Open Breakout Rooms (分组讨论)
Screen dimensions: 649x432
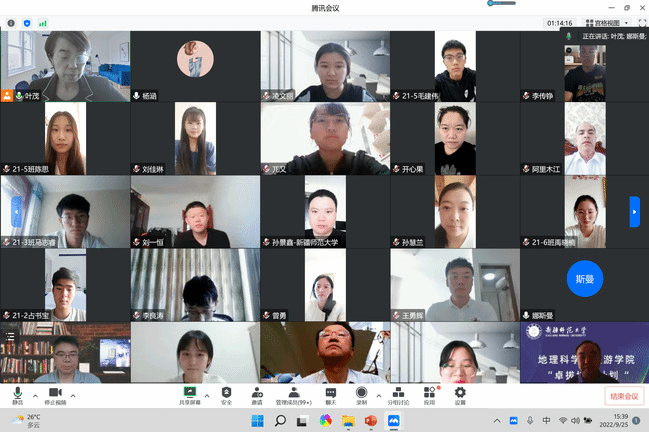click(398, 393)
